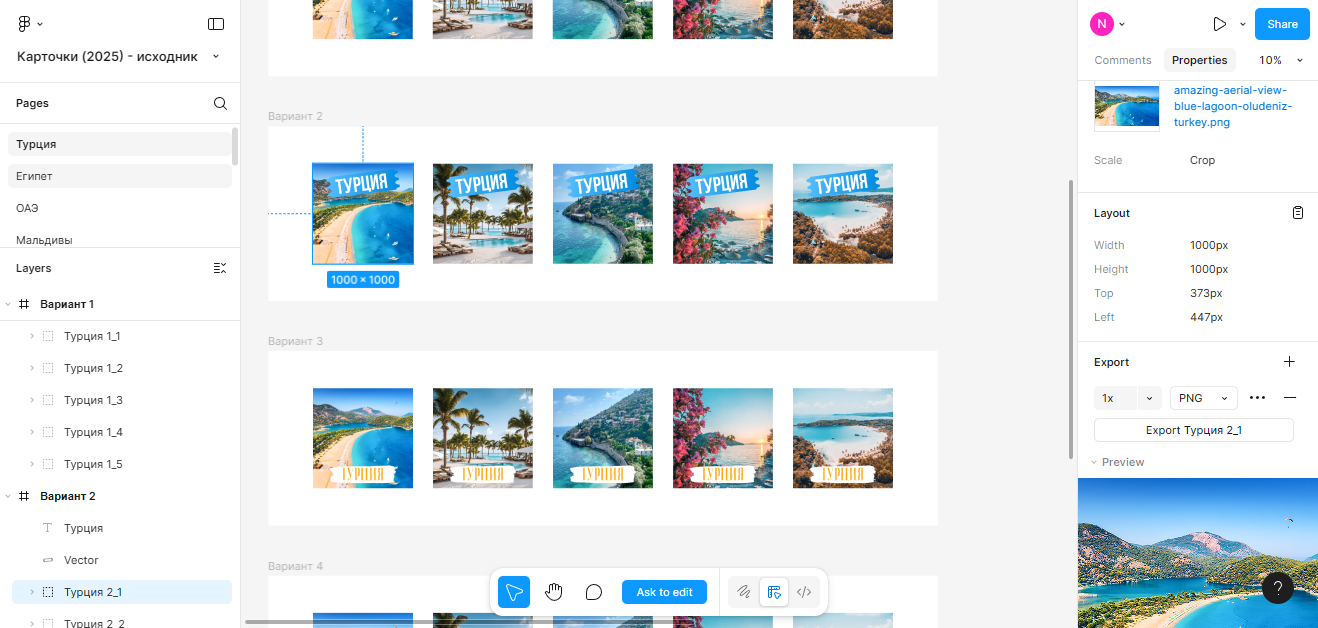
Task: Click the group icon of Турция 1_5
Action: click(x=48, y=464)
